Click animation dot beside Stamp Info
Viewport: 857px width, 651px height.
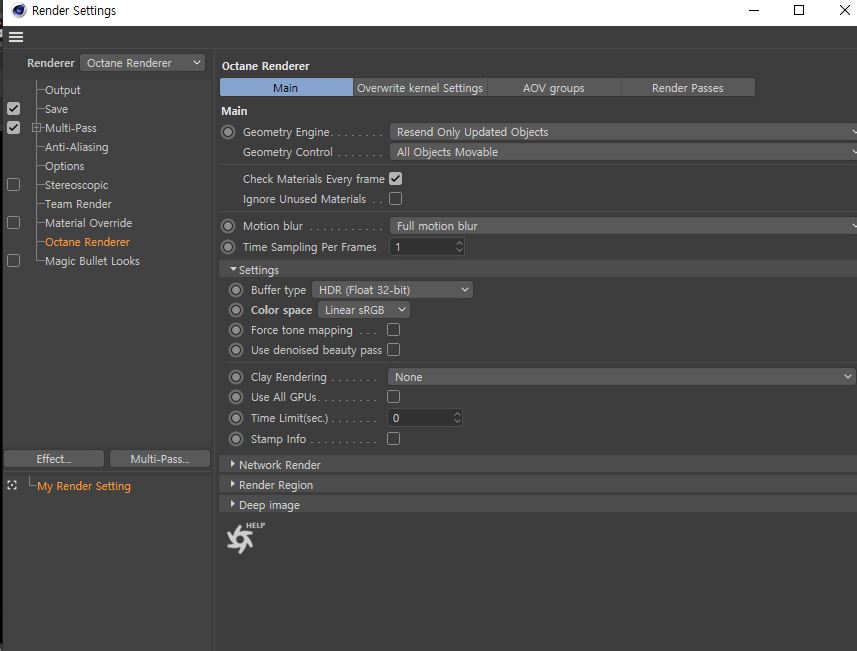point(236,439)
